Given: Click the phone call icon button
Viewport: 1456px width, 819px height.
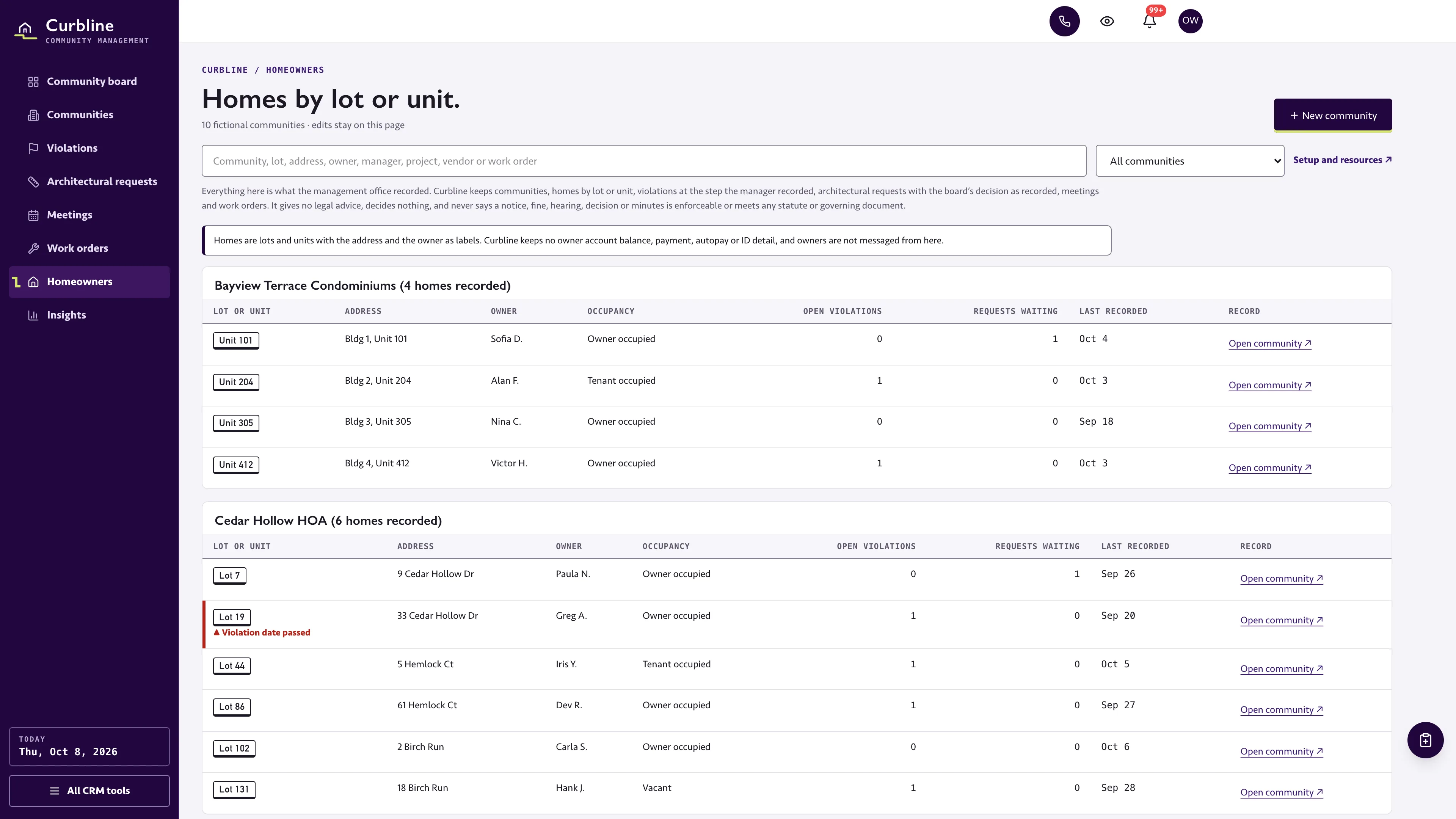Looking at the screenshot, I should coord(1064,21).
